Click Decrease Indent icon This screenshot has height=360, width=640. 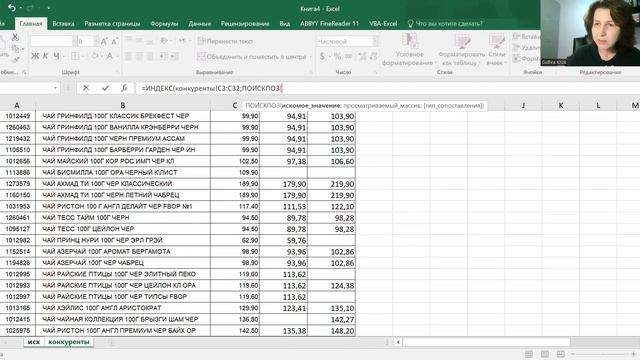point(164,56)
